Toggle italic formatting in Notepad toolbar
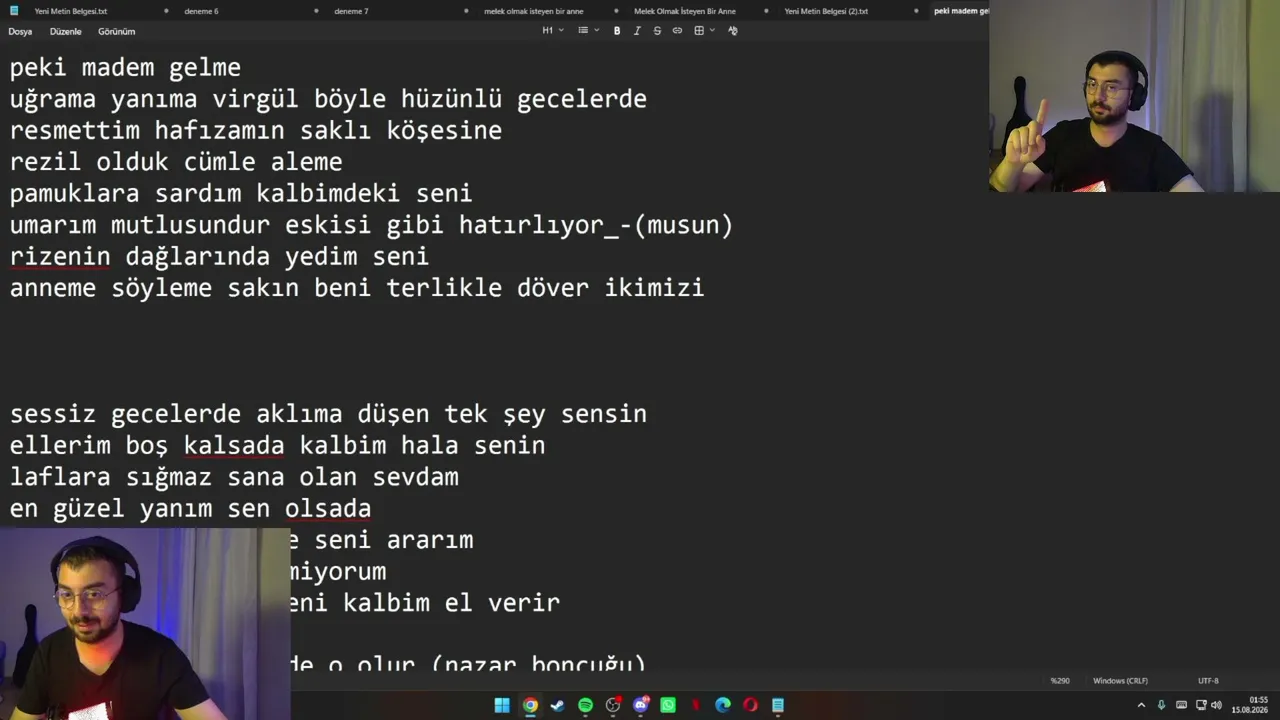 (637, 31)
